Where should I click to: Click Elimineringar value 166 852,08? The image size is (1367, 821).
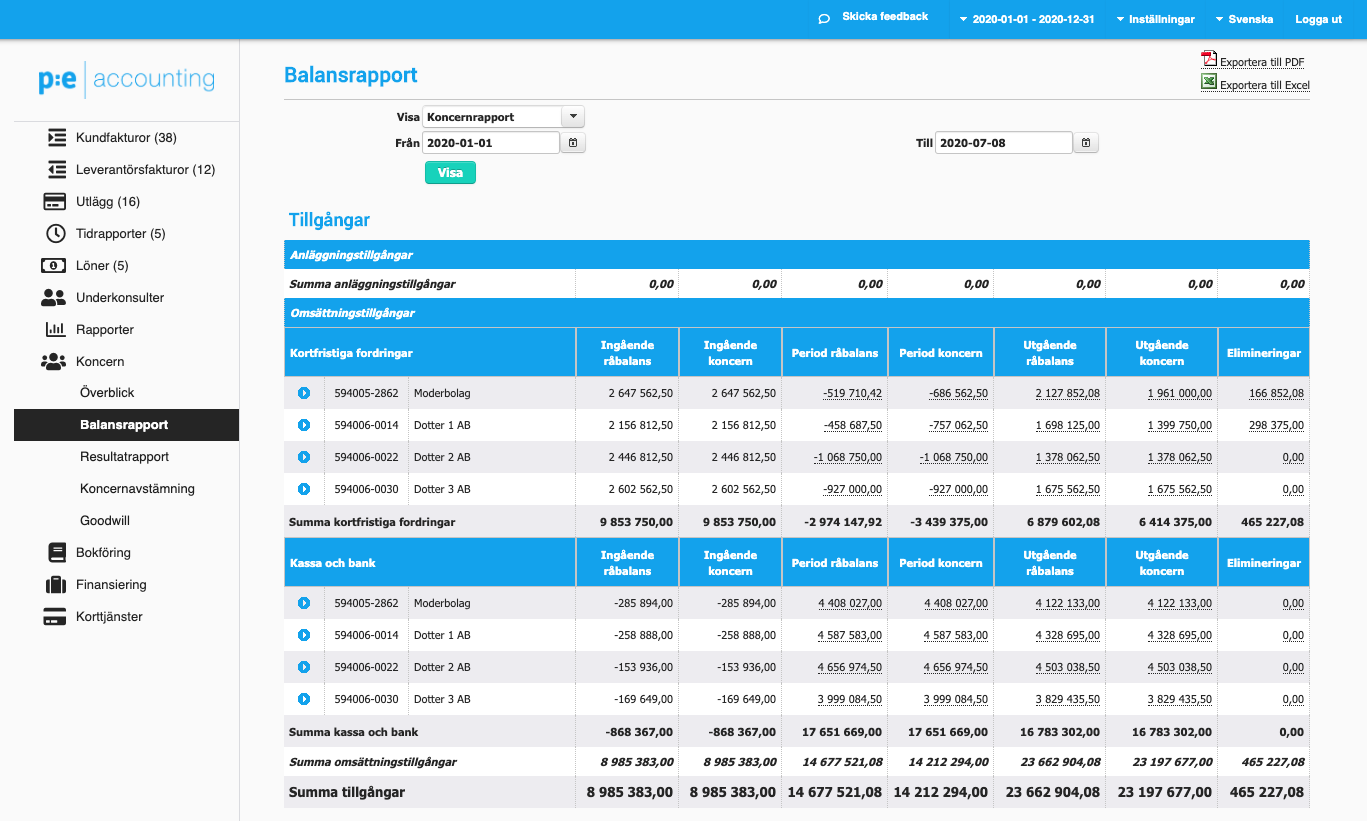tap(1276, 394)
